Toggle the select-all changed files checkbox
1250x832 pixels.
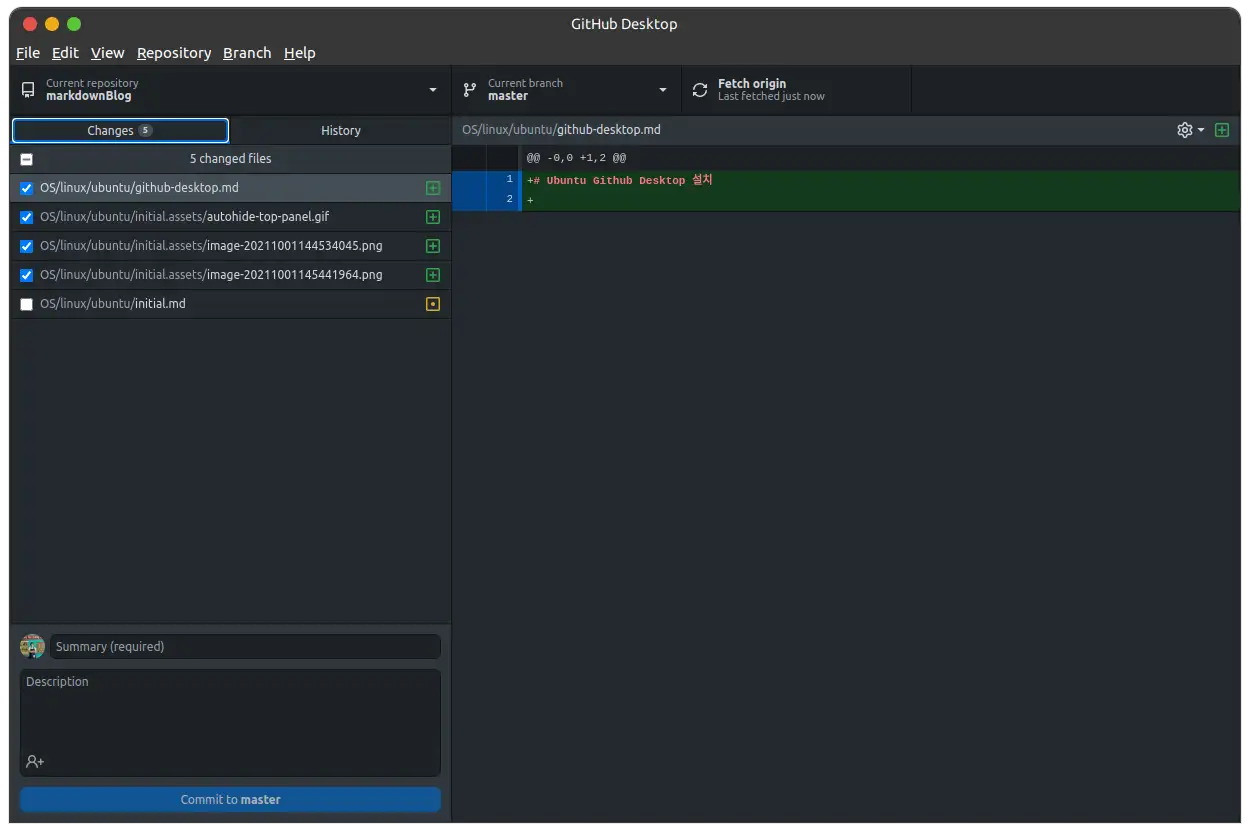27,159
